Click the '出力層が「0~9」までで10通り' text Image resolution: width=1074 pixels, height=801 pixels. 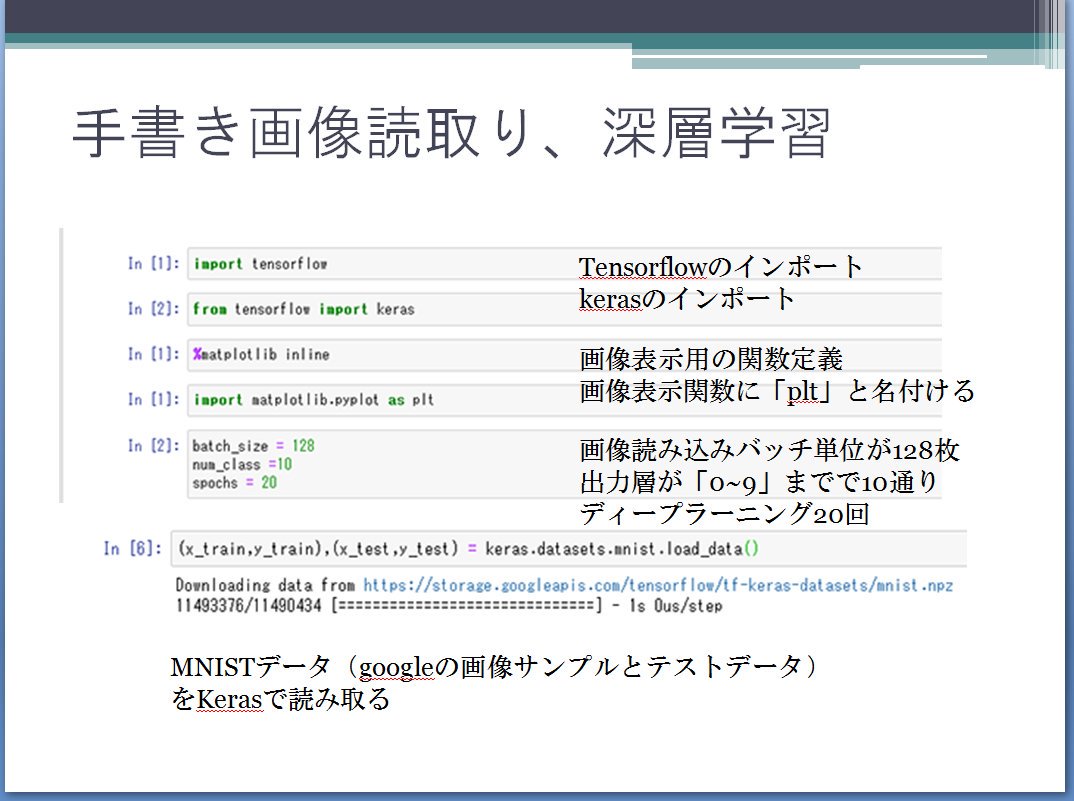758,482
